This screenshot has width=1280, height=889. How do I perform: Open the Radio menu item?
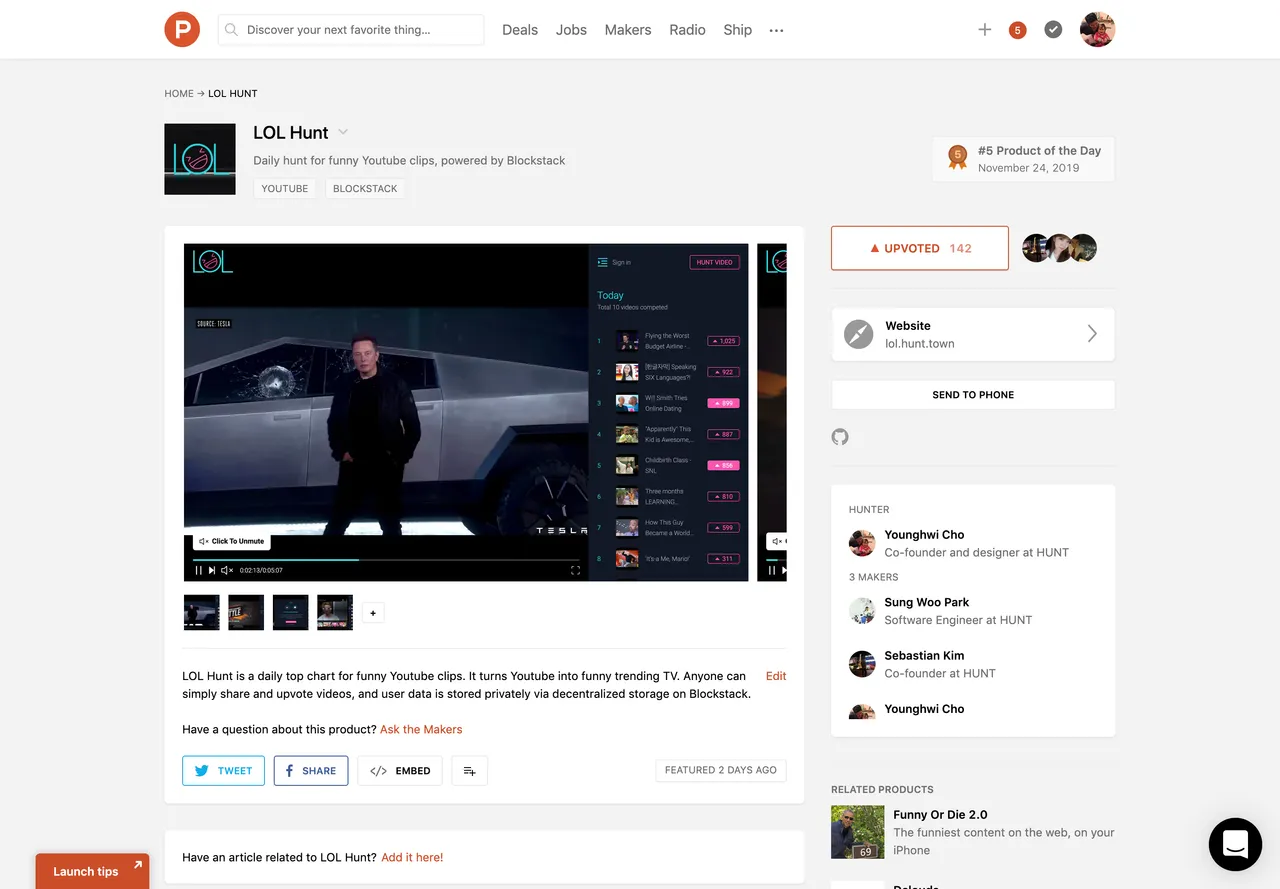coord(688,30)
